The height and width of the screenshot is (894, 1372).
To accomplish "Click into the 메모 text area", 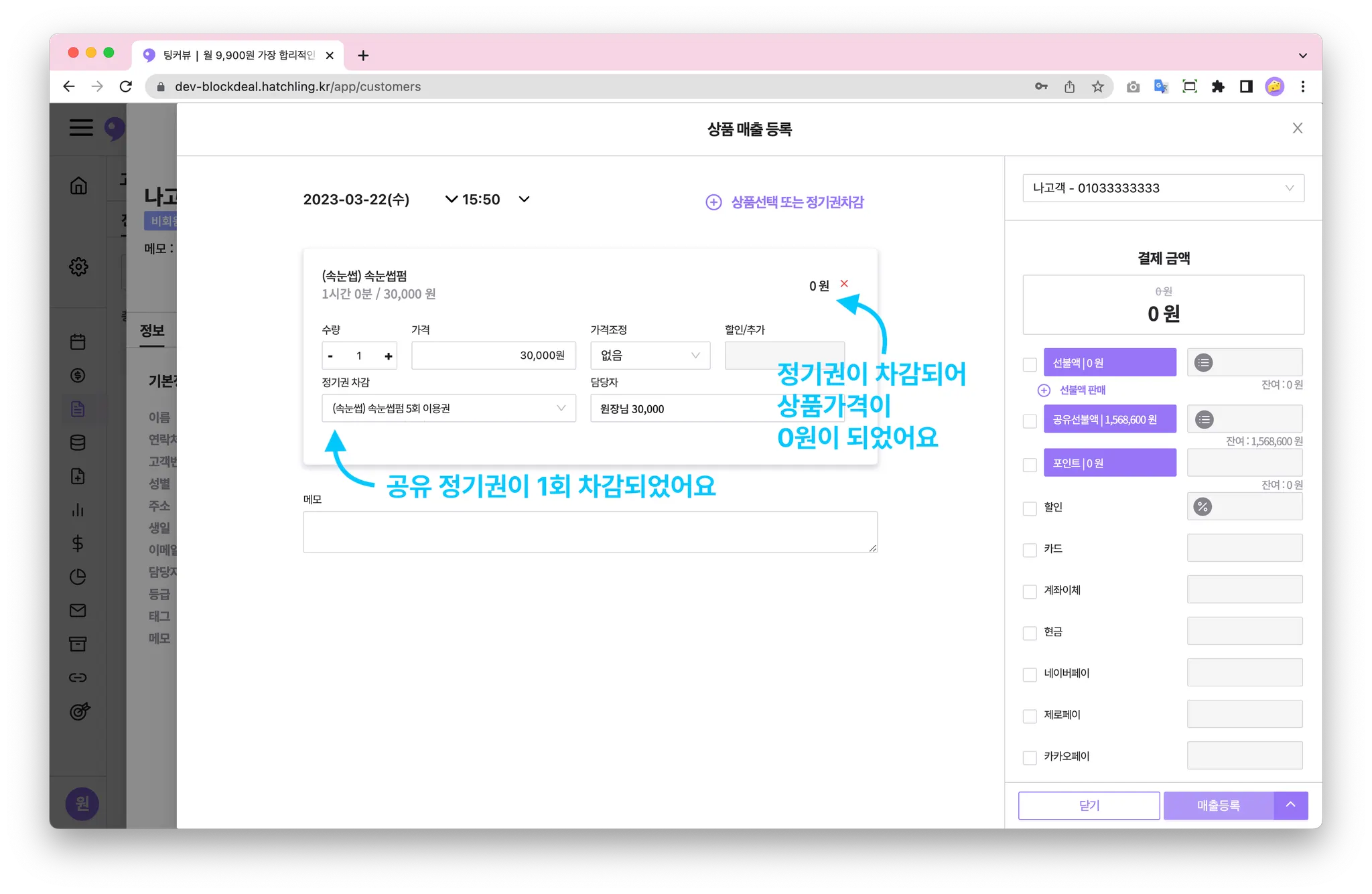I will click(x=590, y=532).
